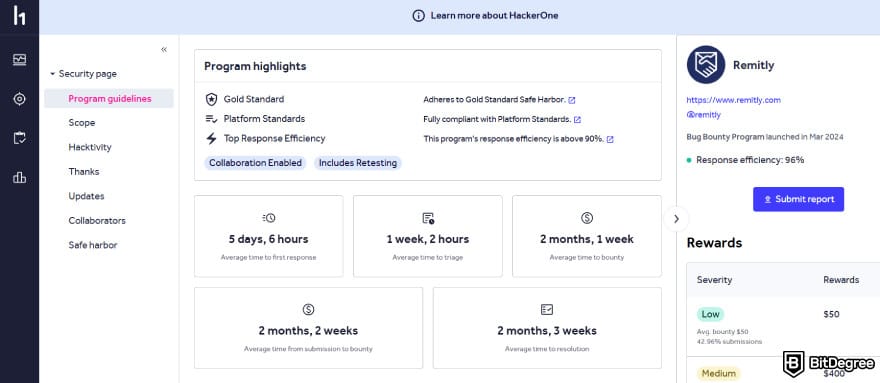Select Program guidelines menu item
Screen dimensions: 880x383
109,98
